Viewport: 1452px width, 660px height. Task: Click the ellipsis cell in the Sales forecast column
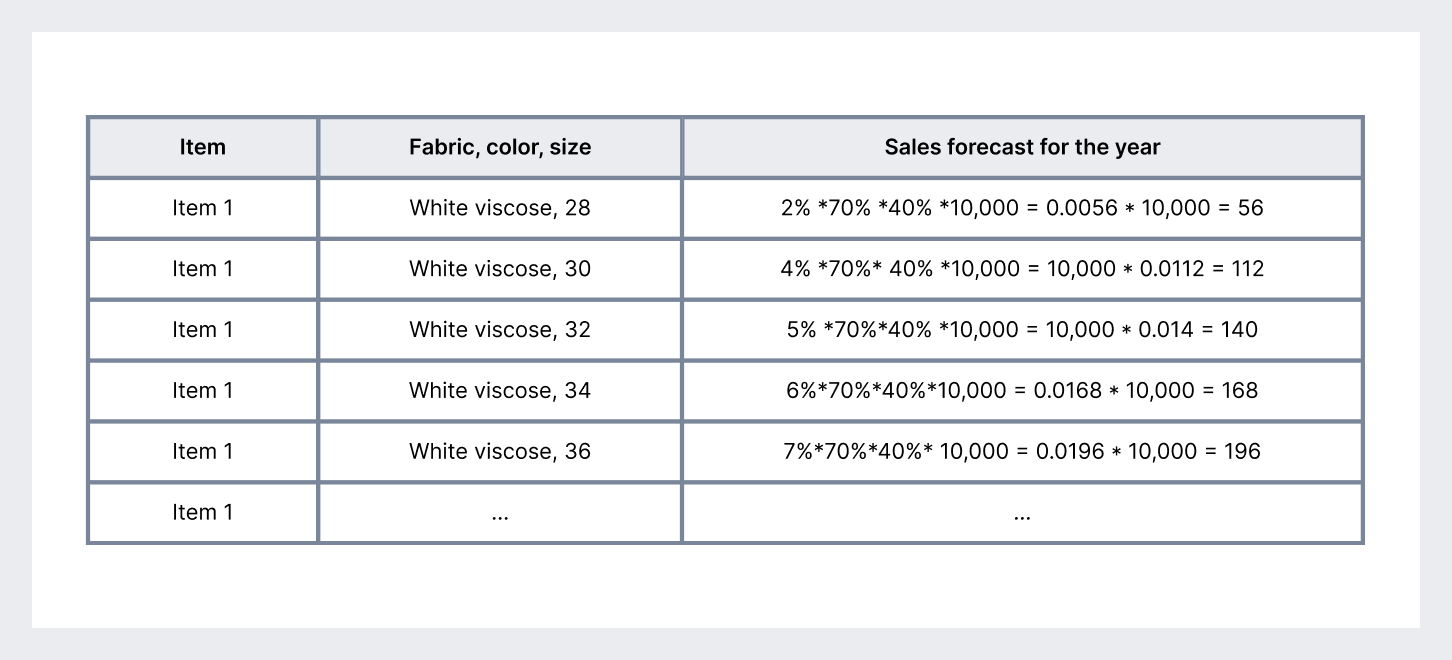tap(1022, 513)
